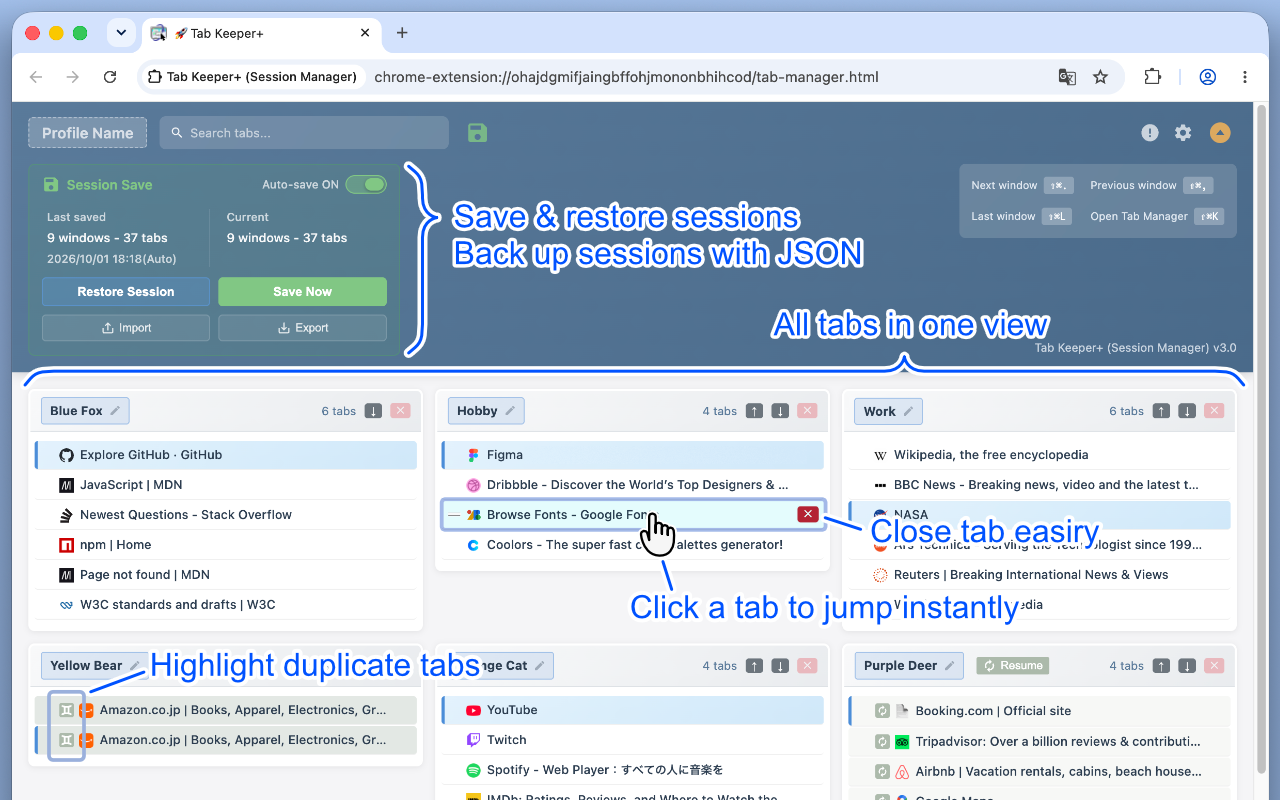Click the orange collapse arrow icon
Image resolution: width=1280 pixels, height=800 pixels.
pos(1220,133)
